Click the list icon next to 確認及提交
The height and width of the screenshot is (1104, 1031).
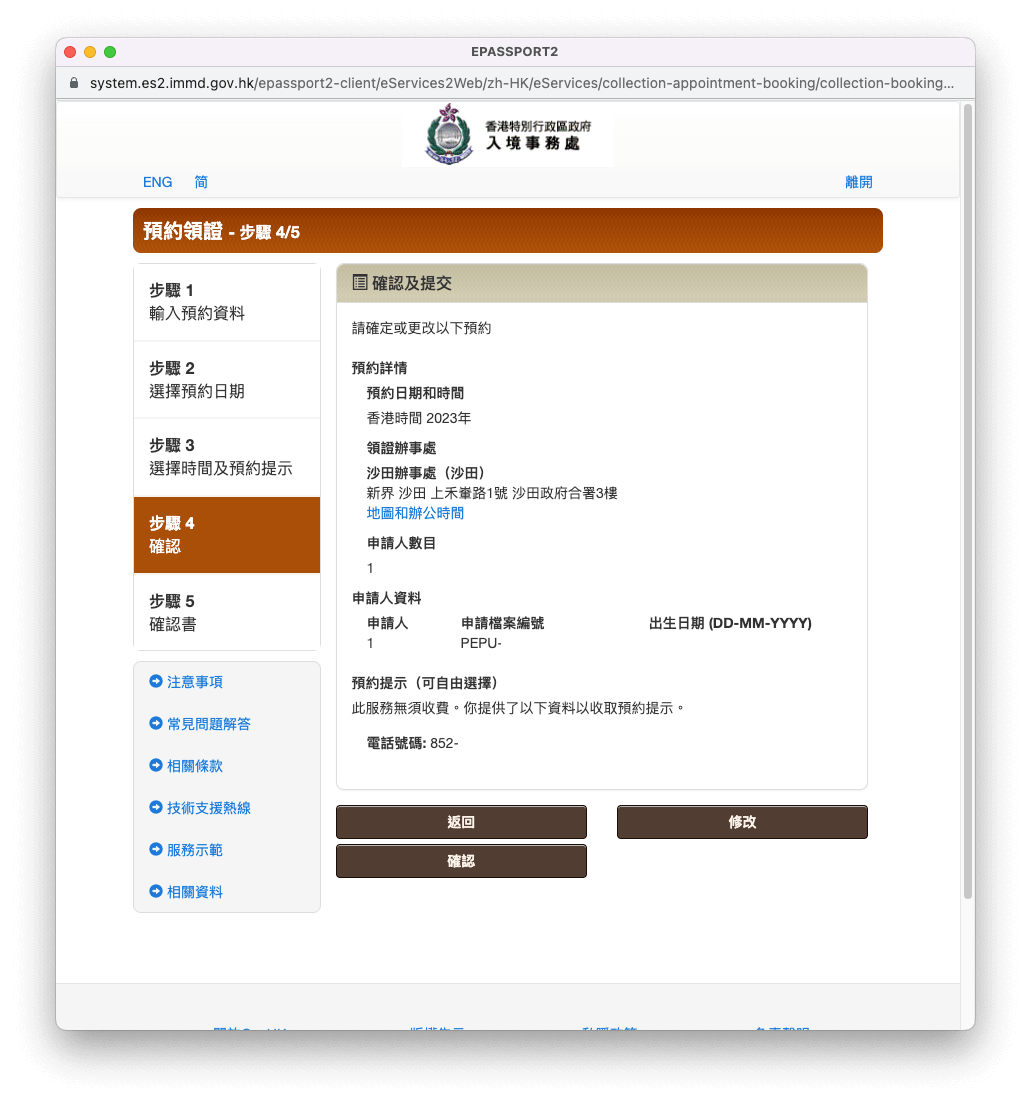click(x=360, y=283)
